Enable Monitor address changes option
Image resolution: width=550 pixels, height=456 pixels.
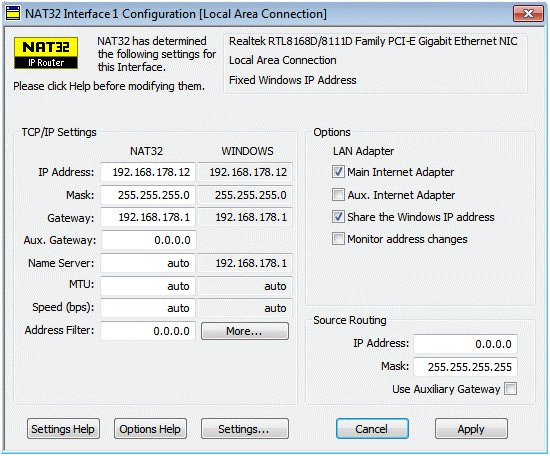[338, 239]
